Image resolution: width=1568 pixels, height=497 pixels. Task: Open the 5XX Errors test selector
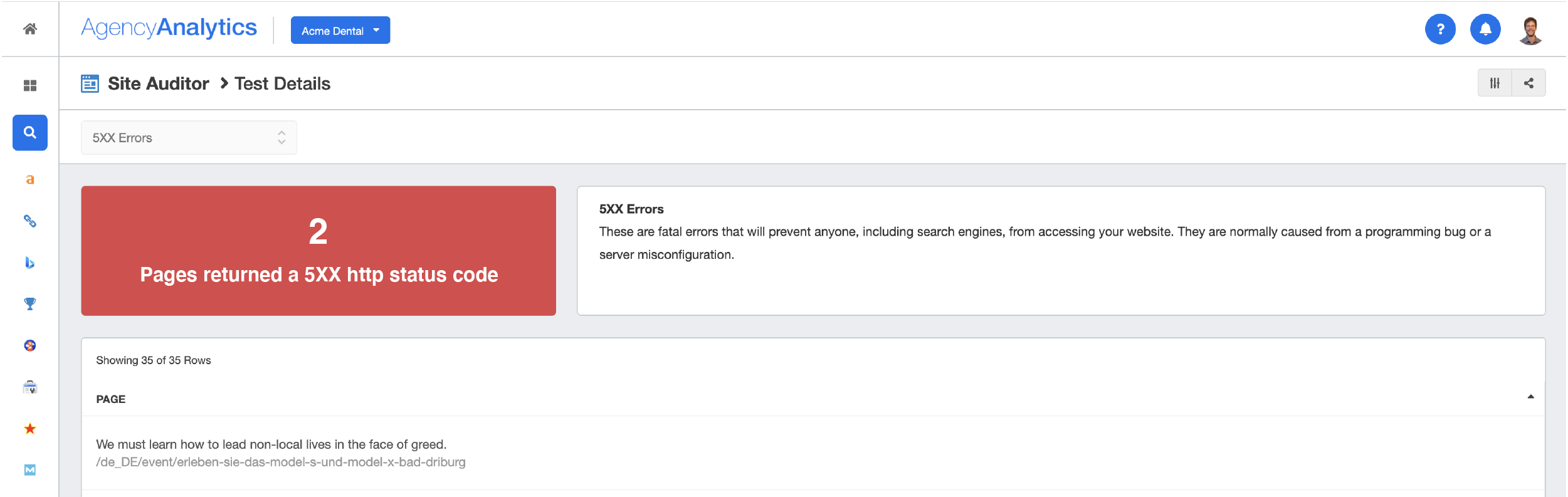[189, 138]
